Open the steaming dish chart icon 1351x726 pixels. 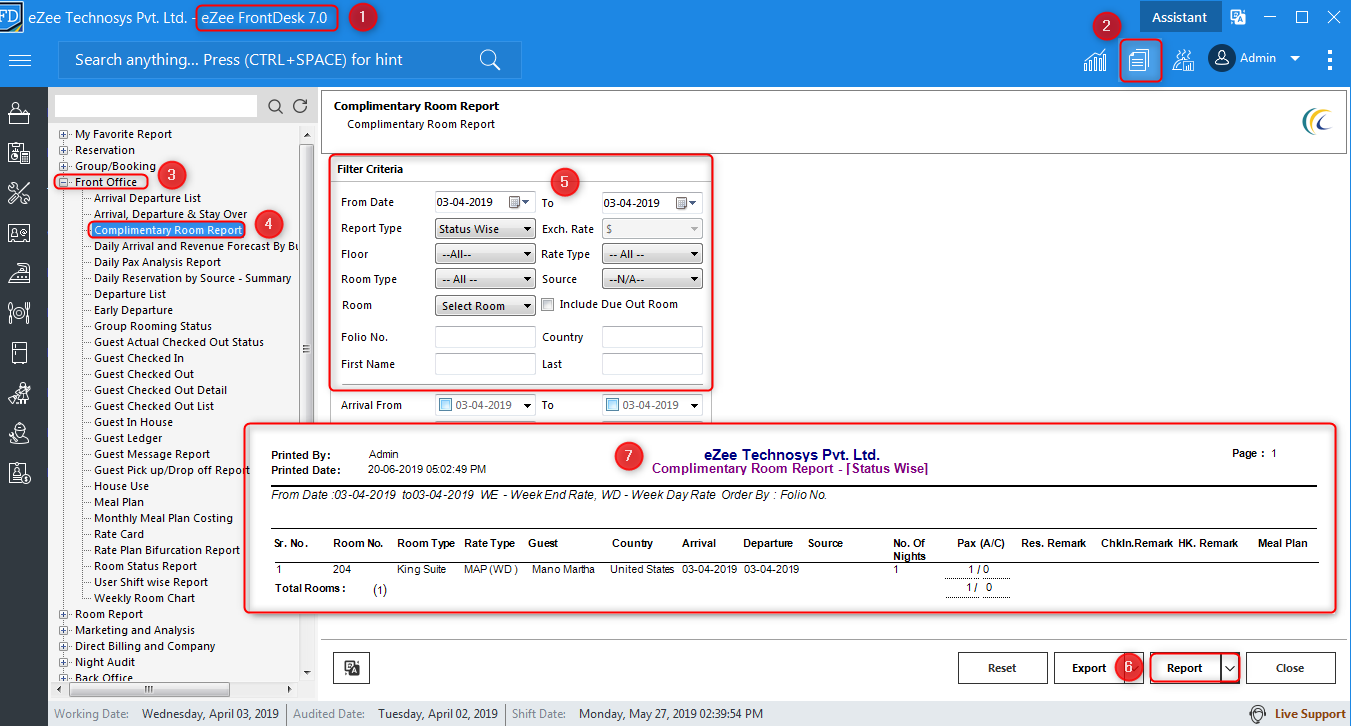1183,60
